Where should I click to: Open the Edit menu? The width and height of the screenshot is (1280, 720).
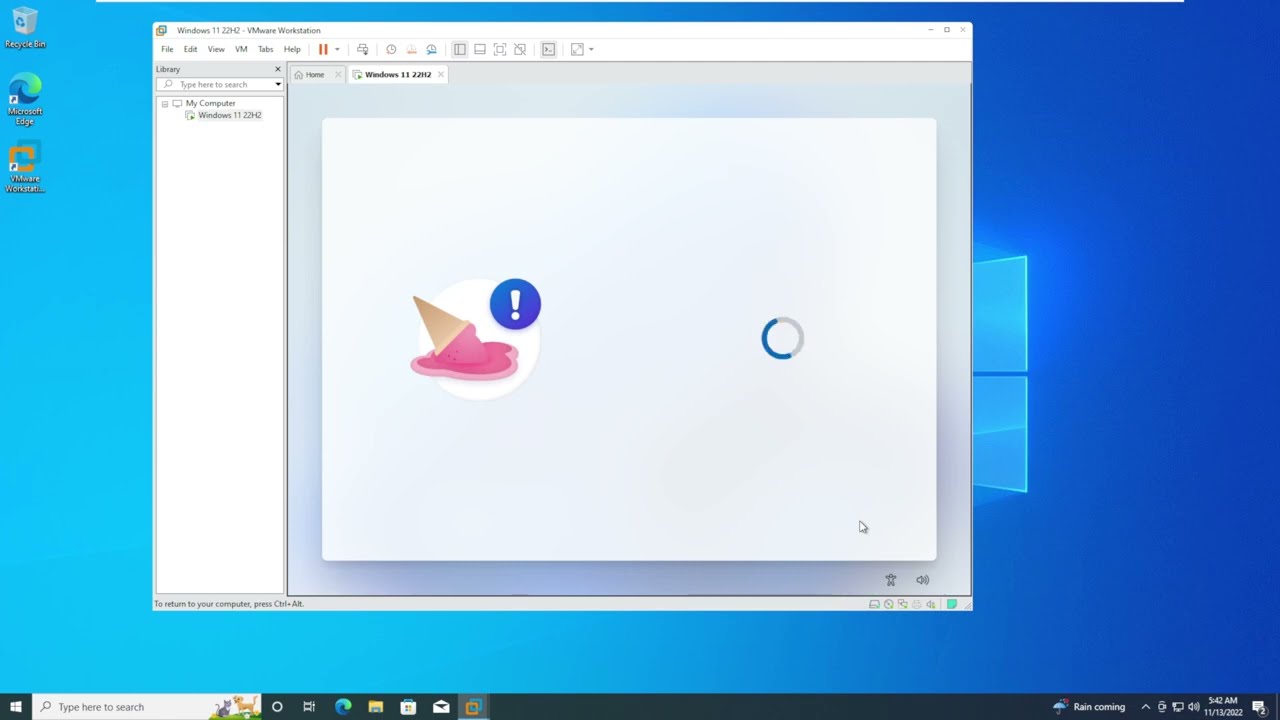pos(190,49)
